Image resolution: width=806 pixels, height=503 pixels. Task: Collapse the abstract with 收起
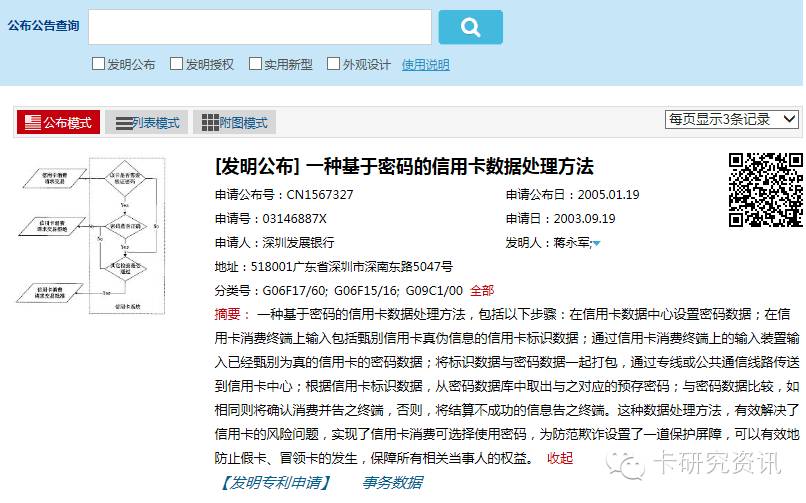click(560, 458)
